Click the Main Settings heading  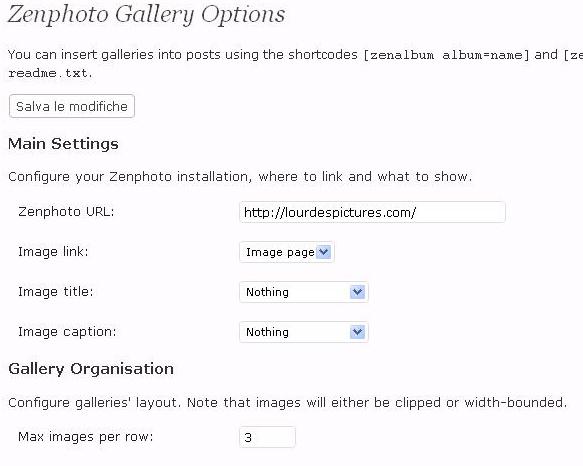(x=63, y=144)
